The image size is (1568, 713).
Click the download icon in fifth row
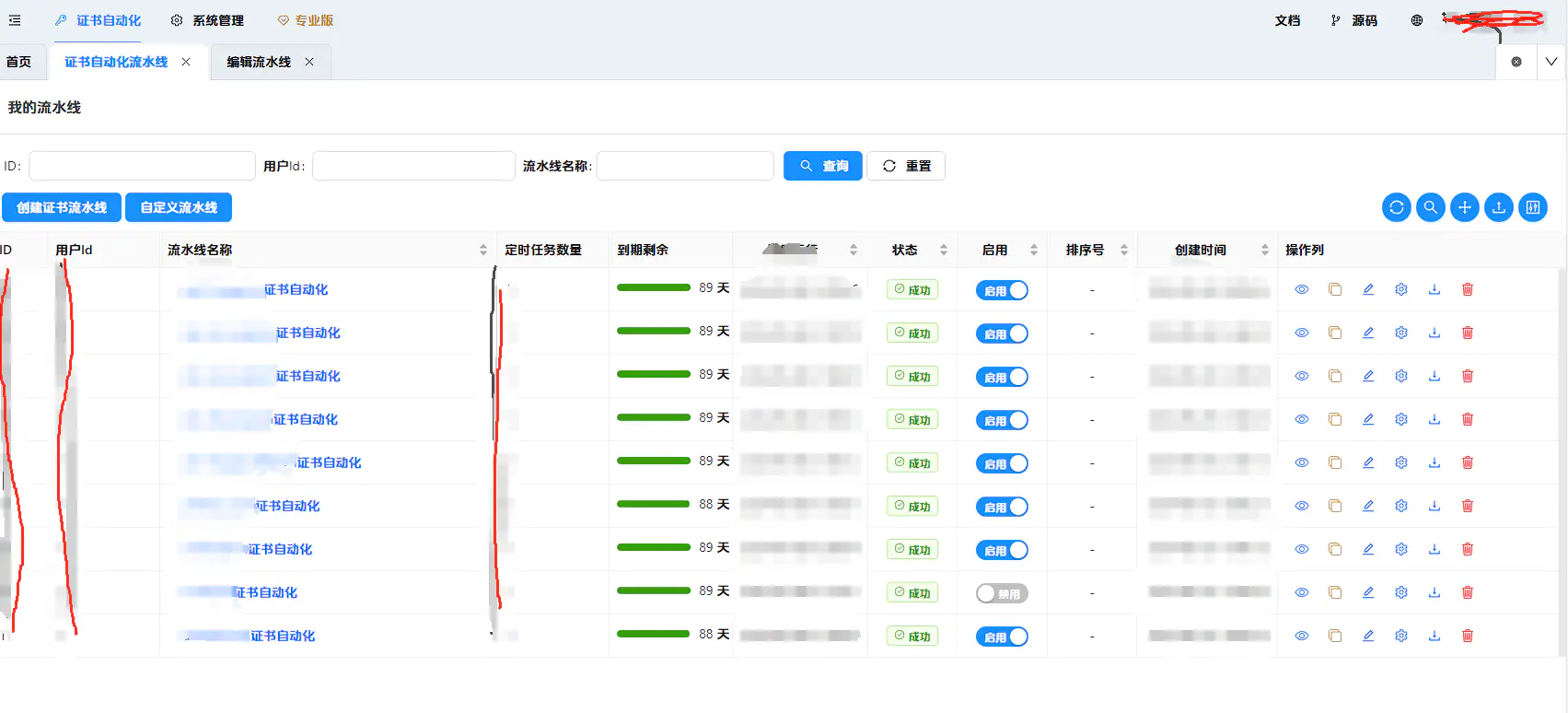[x=1434, y=462]
